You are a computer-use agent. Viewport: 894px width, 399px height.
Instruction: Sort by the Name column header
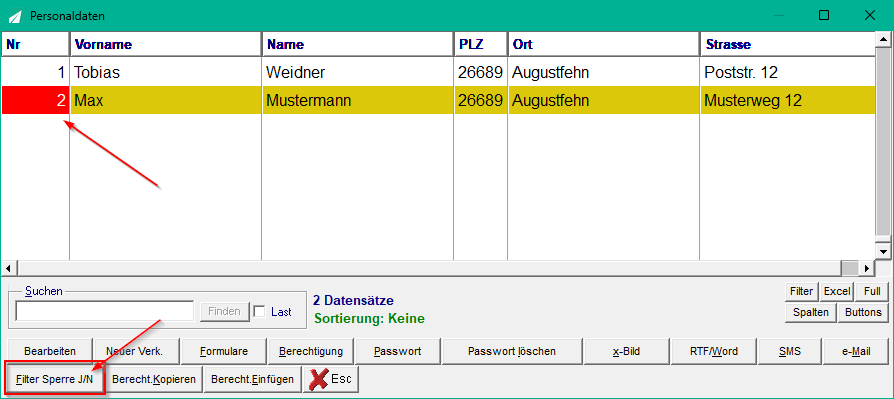[358, 44]
